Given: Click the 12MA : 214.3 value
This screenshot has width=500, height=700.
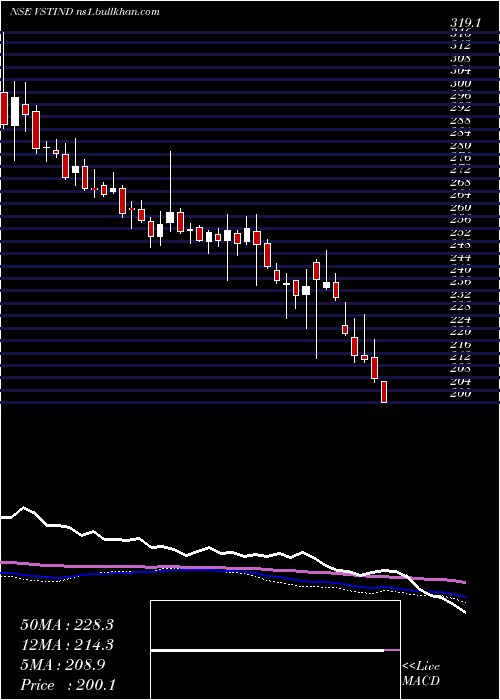Looking at the screenshot, I should pyautogui.click(x=67, y=645).
